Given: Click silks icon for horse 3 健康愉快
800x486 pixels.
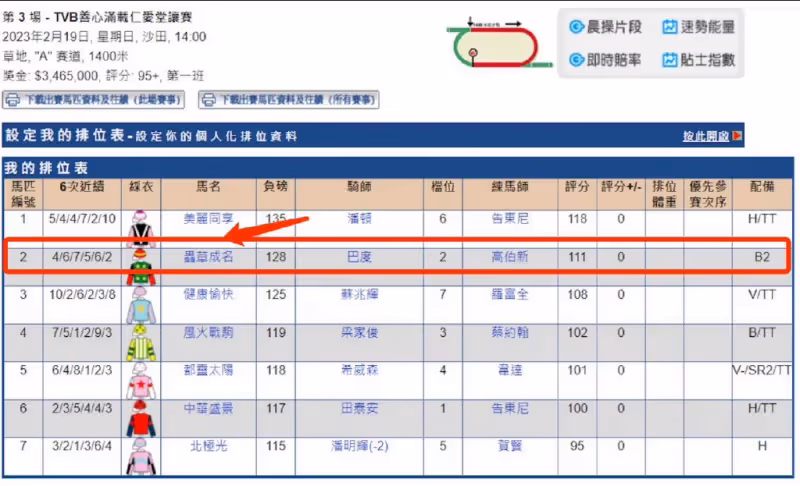Looking at the screenshot, I should coord(141,304).
